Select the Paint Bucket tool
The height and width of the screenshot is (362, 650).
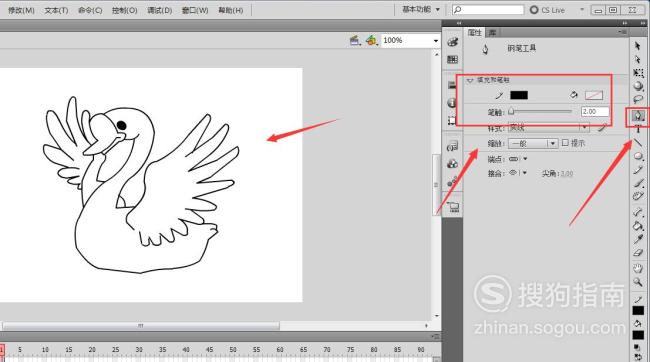click(x=638, y=226)
